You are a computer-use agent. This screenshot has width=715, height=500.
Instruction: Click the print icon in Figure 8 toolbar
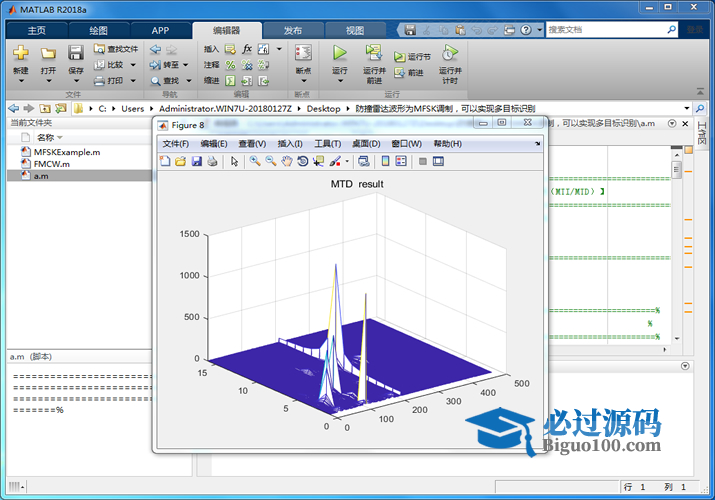[213, 161]
